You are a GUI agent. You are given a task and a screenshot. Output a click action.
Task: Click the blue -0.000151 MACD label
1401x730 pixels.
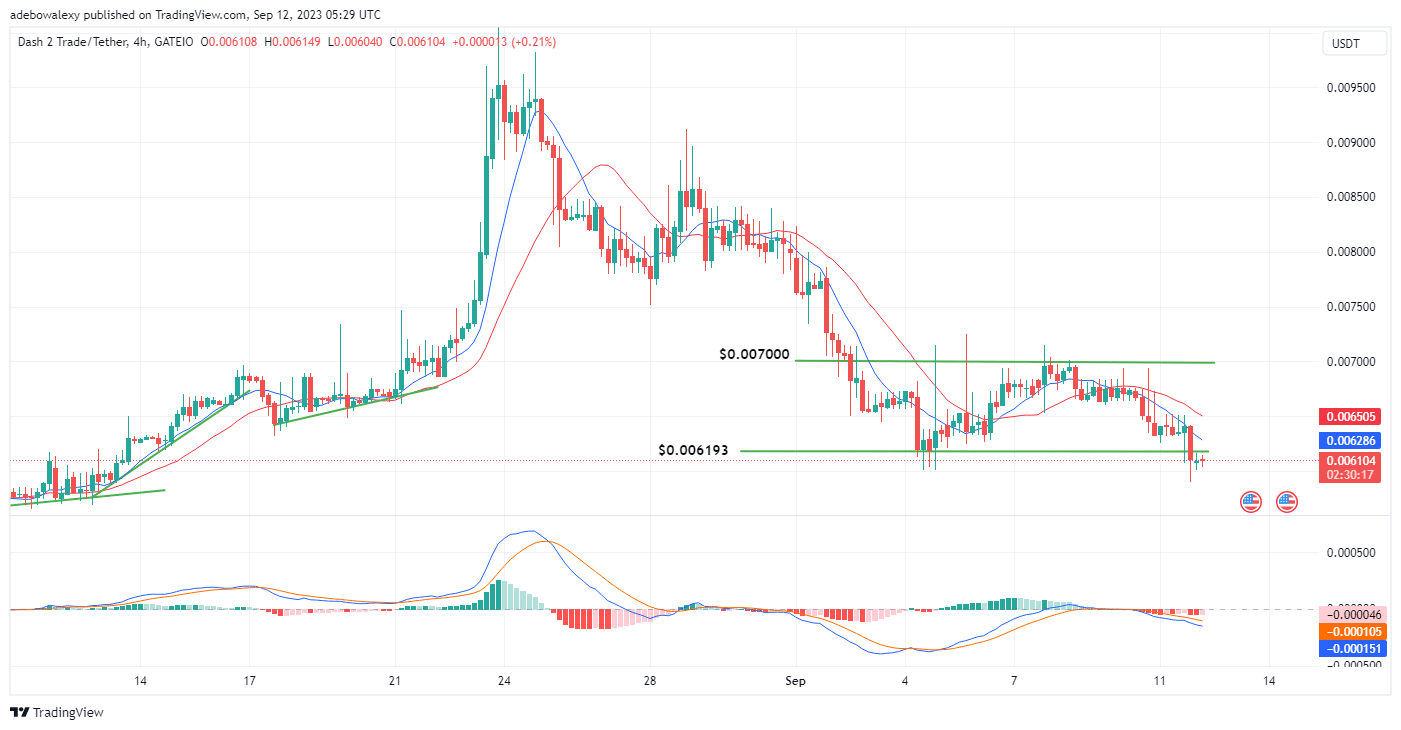[x=1351, y=648]
